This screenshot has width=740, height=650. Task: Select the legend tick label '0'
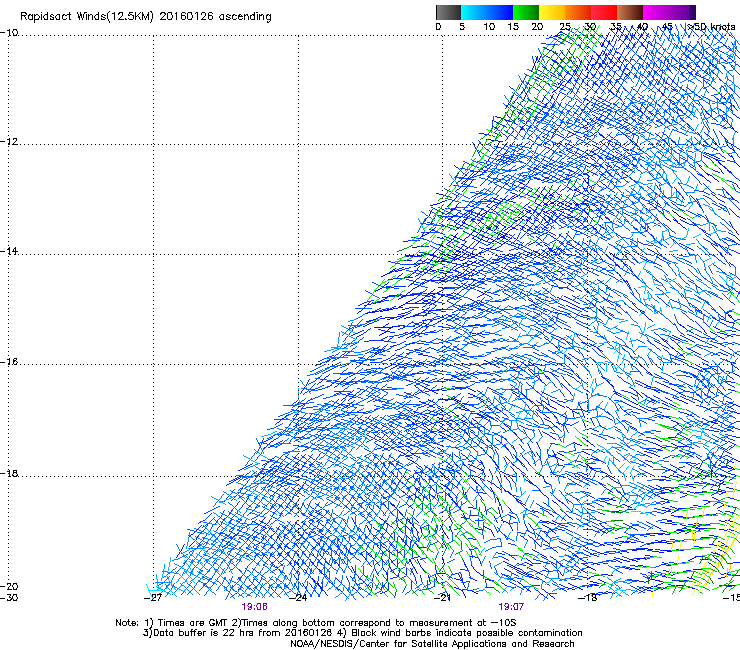point(438,27)
